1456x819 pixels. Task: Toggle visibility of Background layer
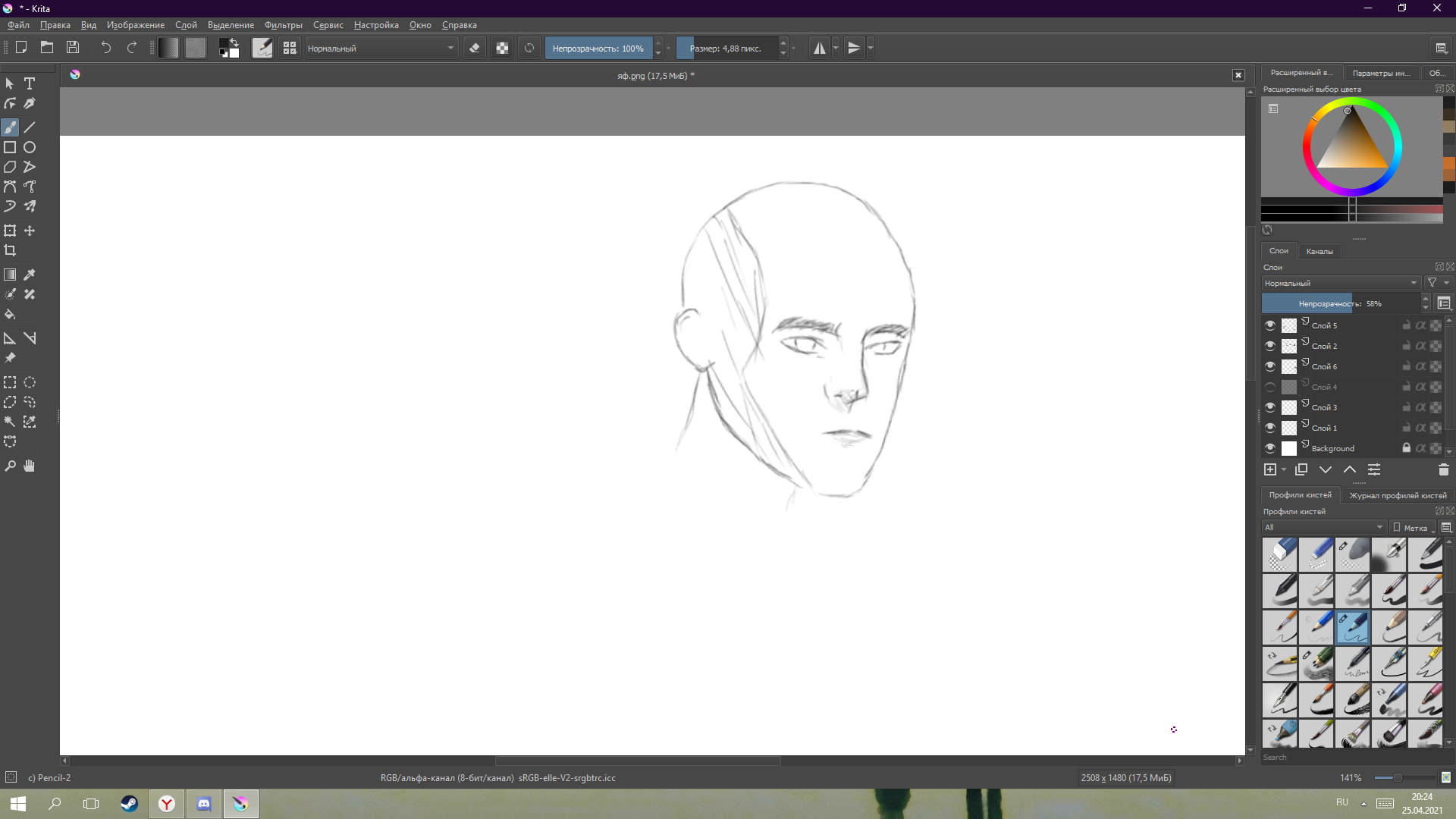pyautogui.click(x=1270, y=448)
